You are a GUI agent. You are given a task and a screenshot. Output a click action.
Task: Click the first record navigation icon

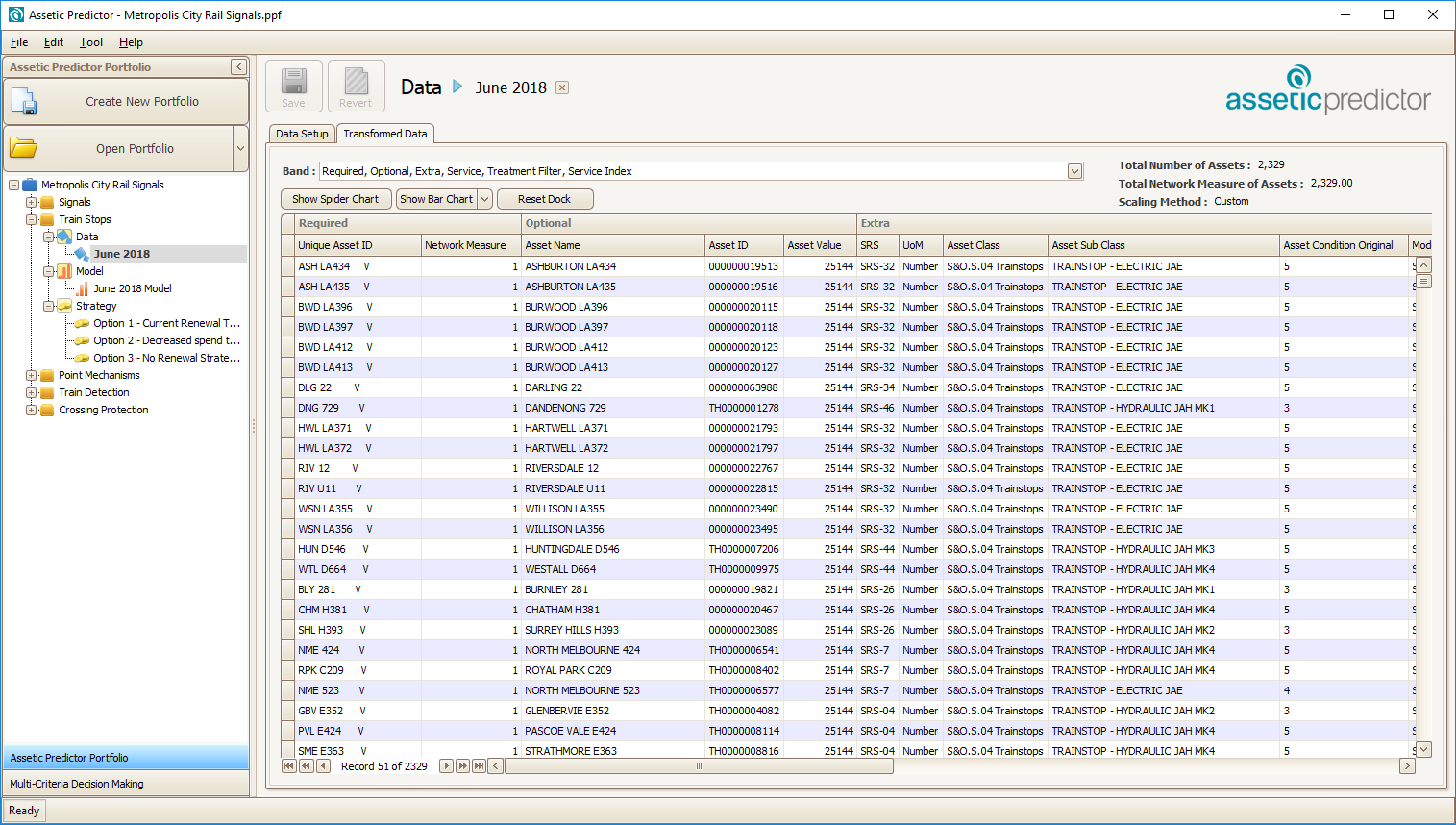289,765
